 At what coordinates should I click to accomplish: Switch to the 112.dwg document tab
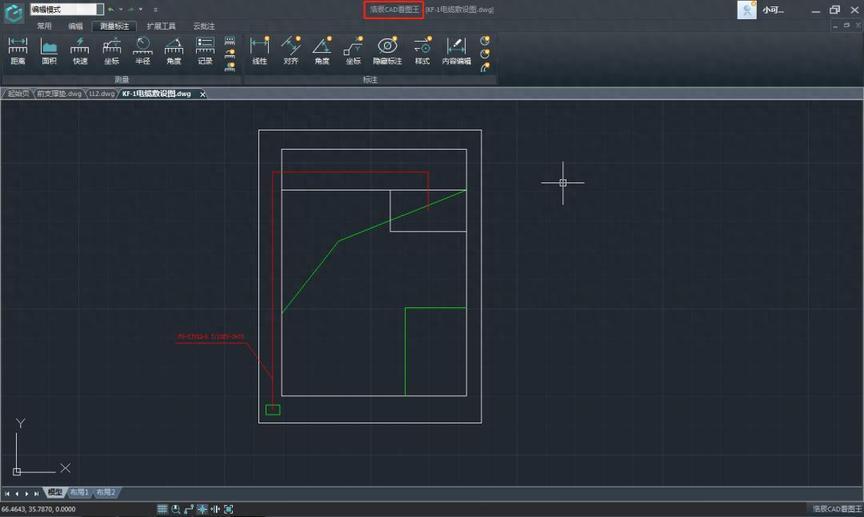coord(101,93)
